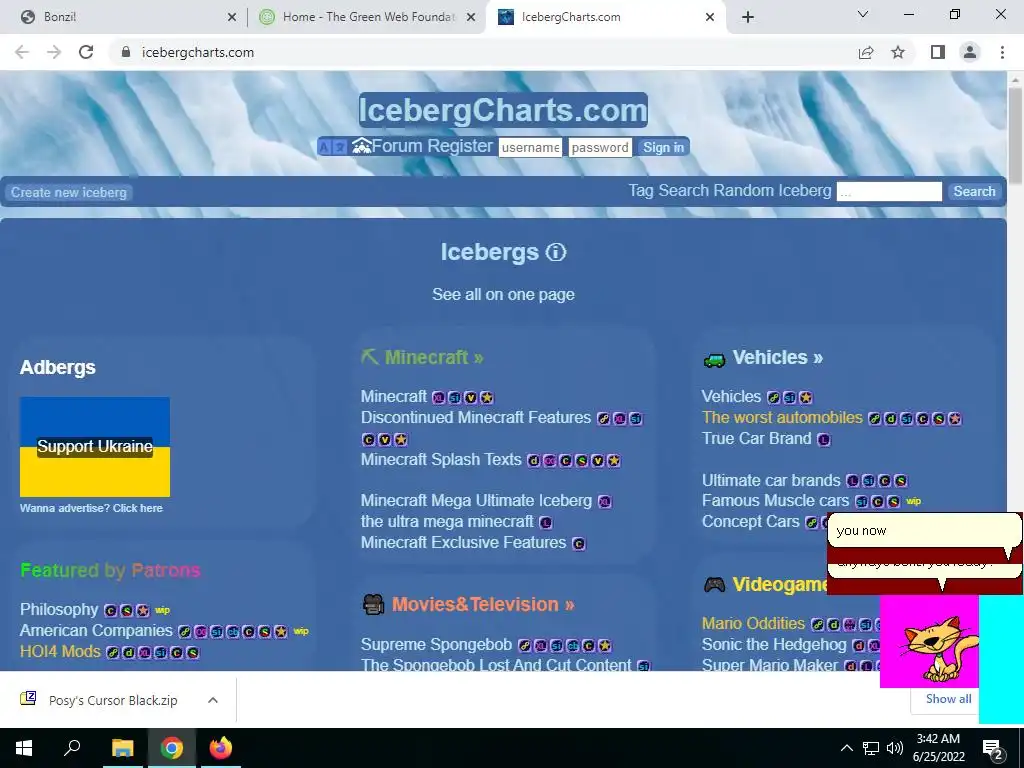Open Movies&Television » category
The width and height of the screenshot is (1024, 768).
pos(483,604)
